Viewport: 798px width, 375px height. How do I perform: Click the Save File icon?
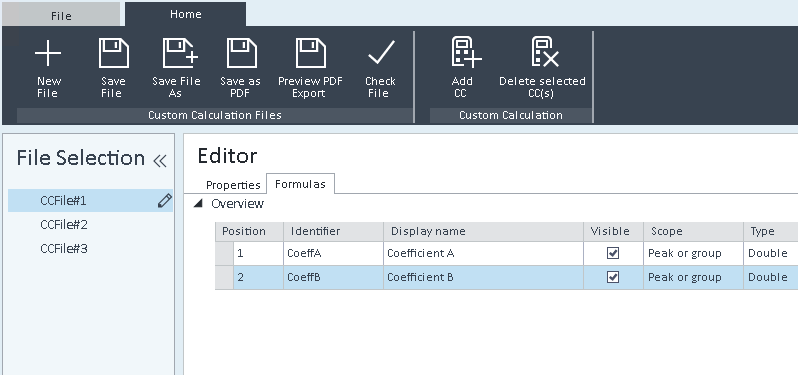tap(113, 53)
